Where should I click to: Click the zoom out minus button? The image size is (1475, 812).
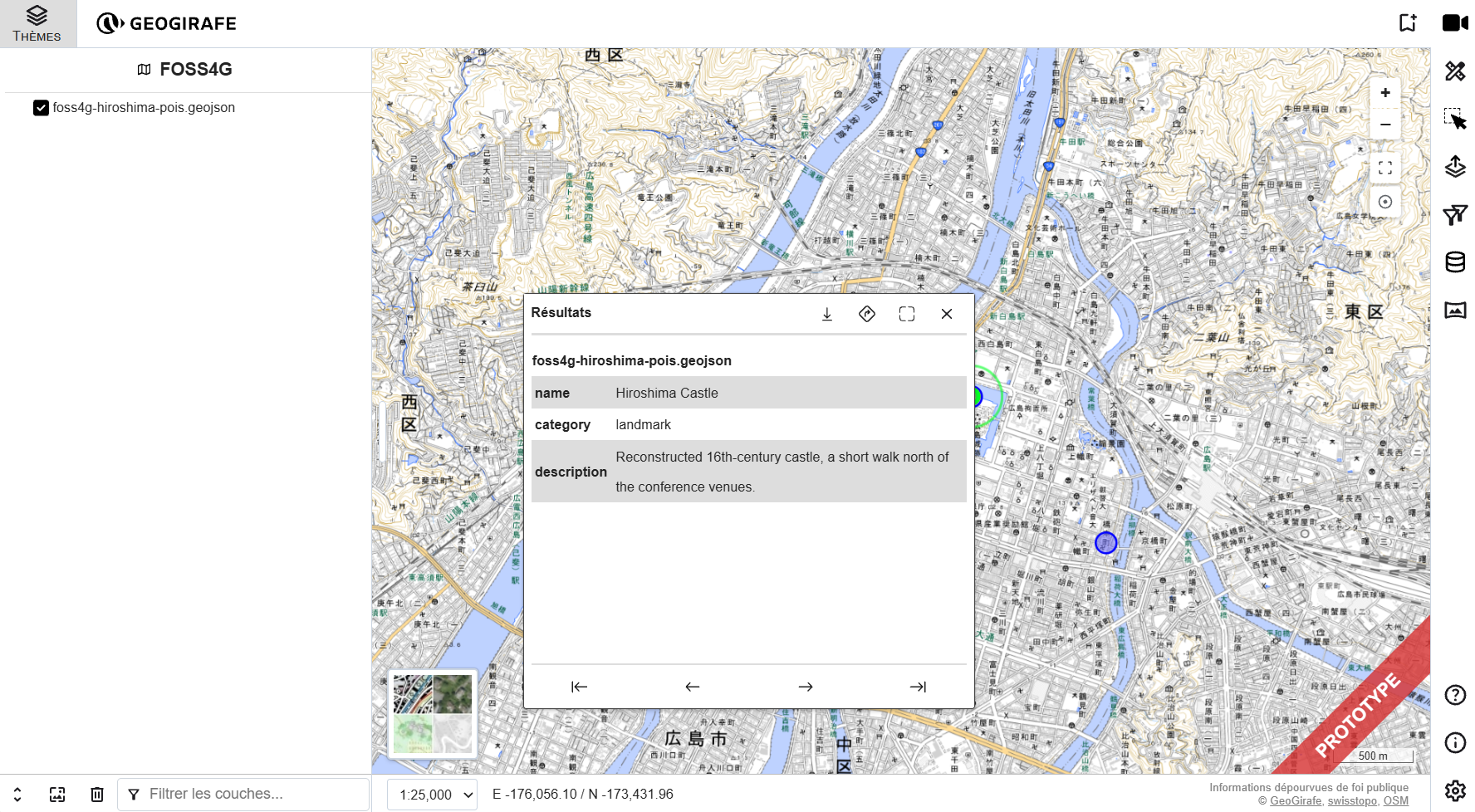click(x=1385, y=125)
